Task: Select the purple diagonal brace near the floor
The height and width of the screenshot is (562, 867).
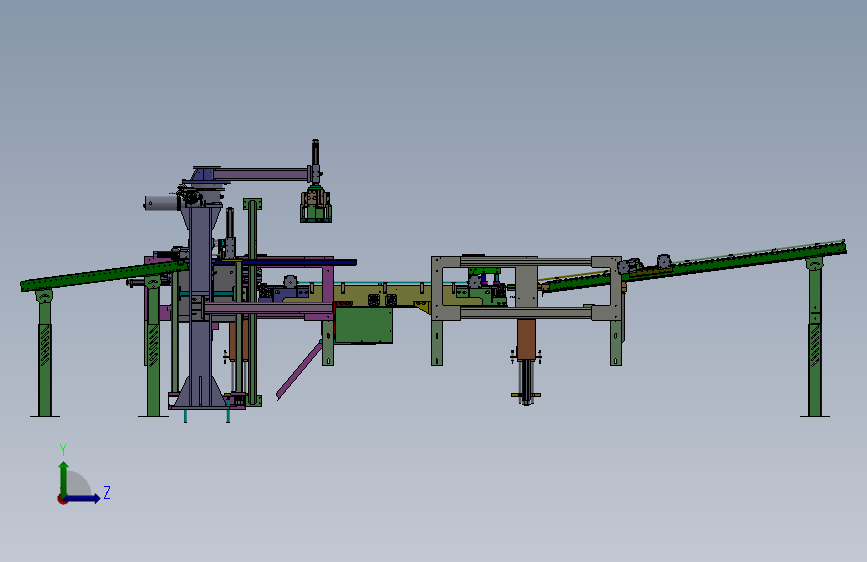Action: click(299, 370)
